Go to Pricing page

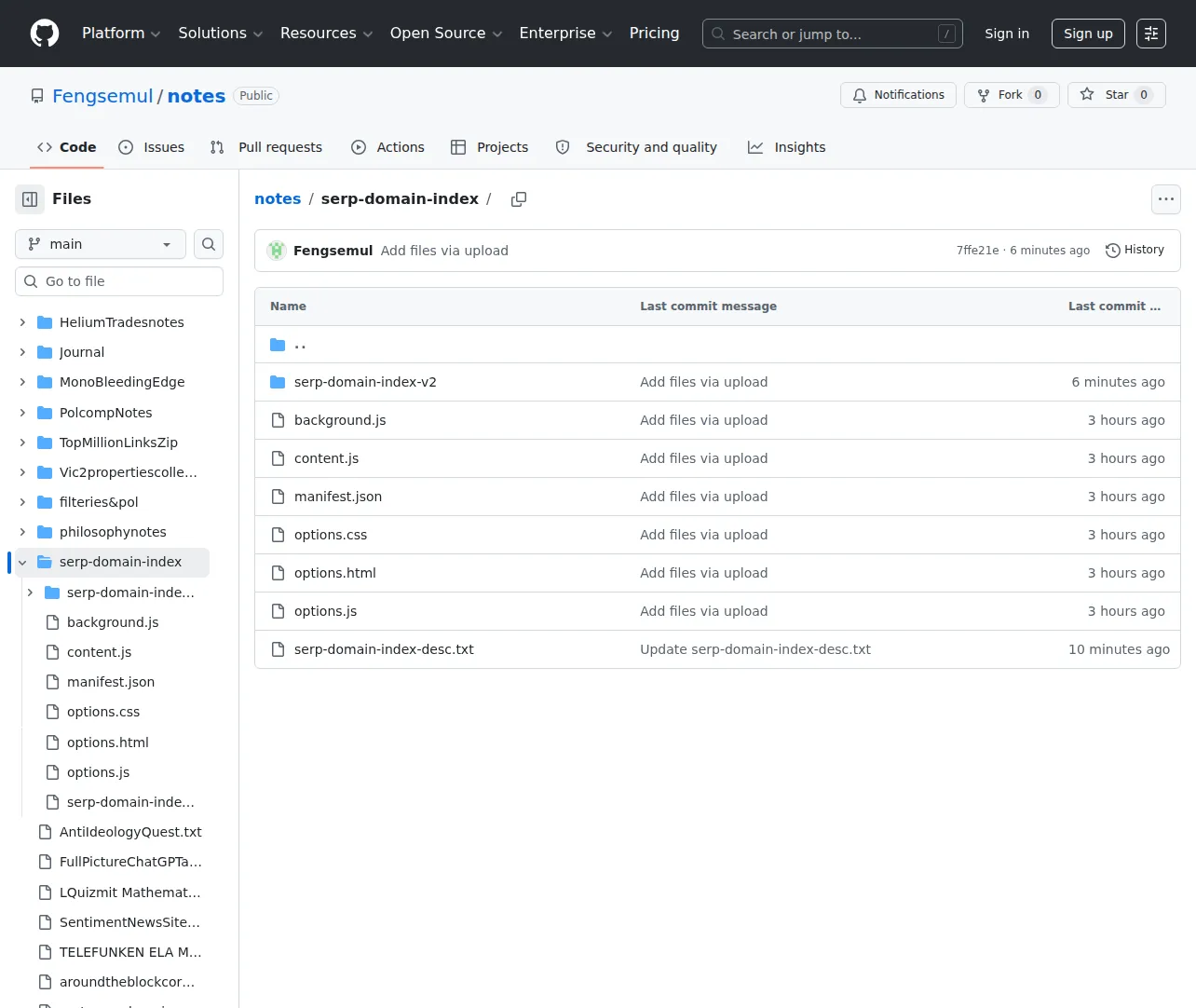pyautogui.click(x=654, y=34)
